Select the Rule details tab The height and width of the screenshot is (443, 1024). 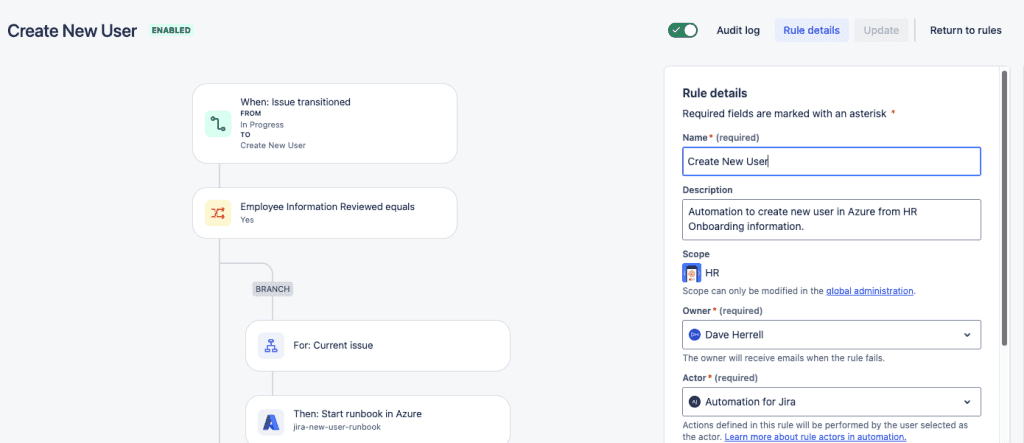811,30
